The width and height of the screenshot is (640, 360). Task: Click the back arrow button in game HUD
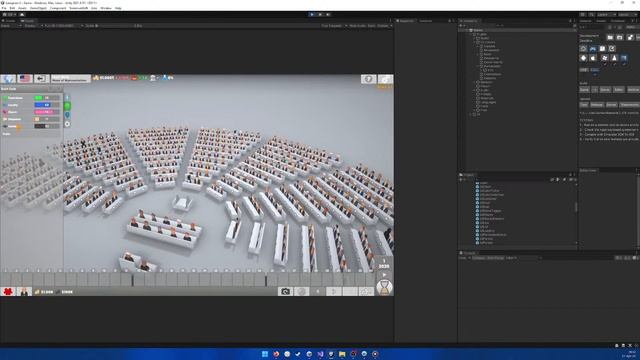pyautogui.click(x=41, y=78)
